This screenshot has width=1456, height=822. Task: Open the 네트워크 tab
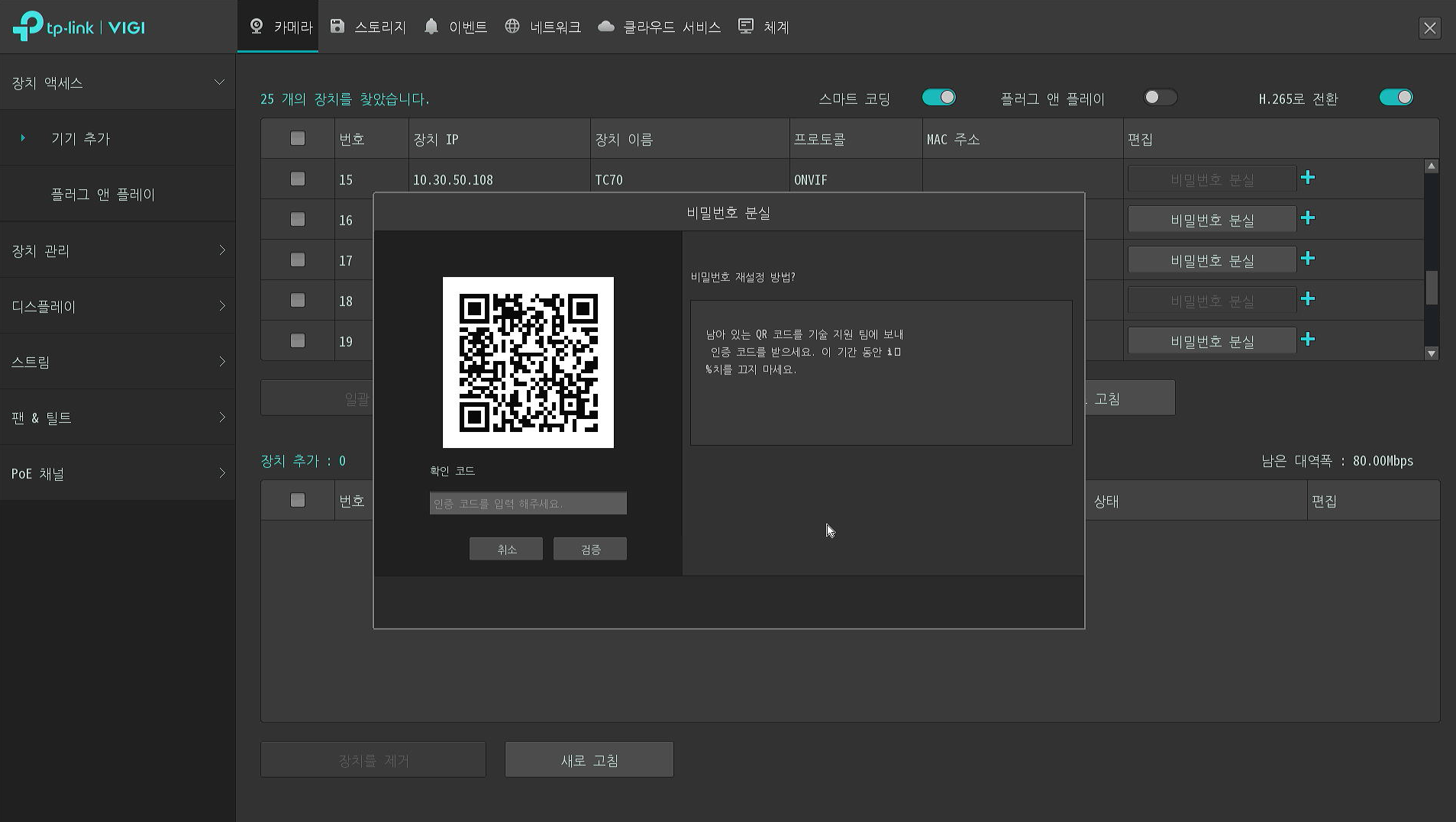[x=543, y=27]
